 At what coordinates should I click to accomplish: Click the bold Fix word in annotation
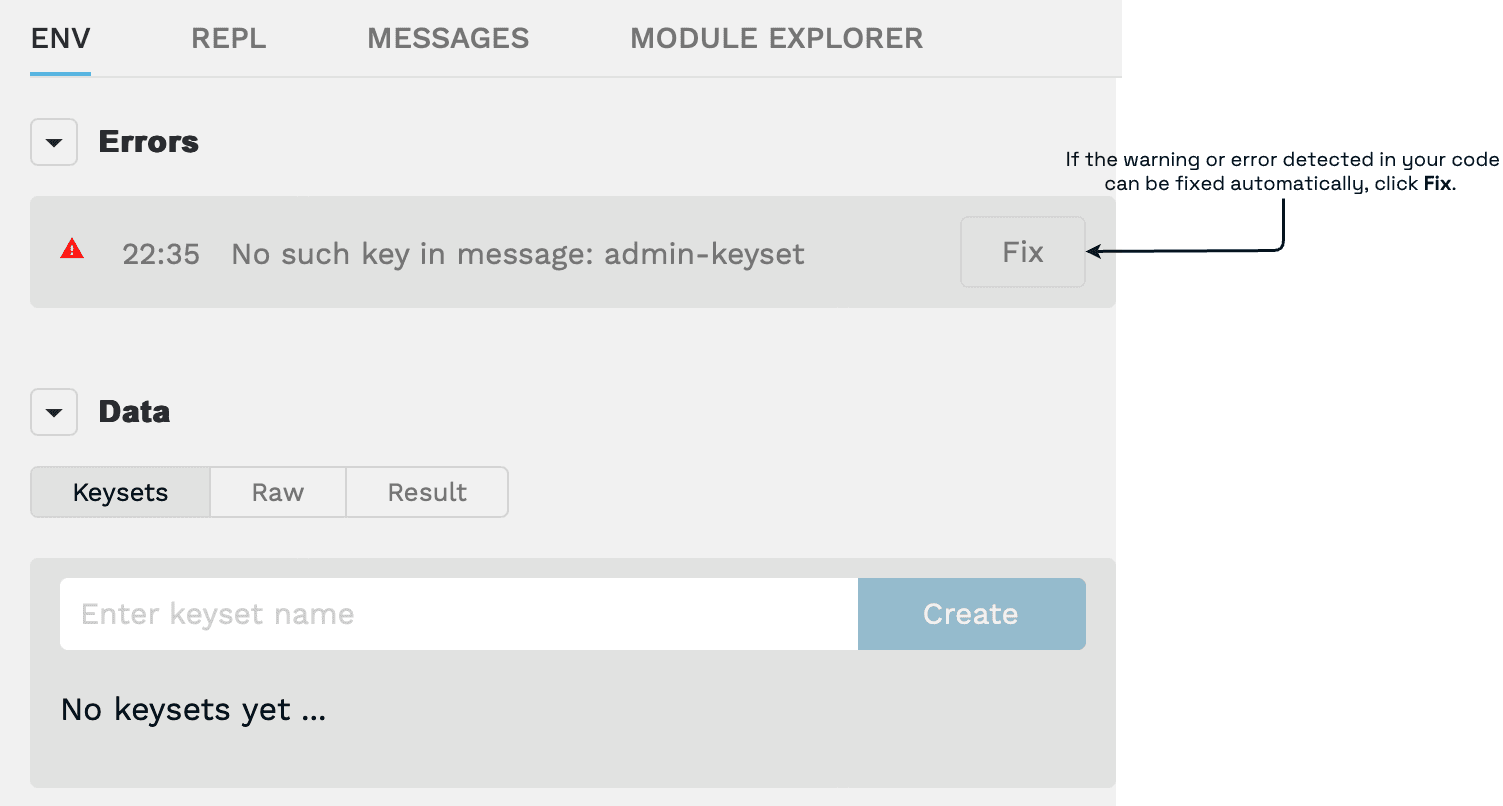[x=1437, y=184]
